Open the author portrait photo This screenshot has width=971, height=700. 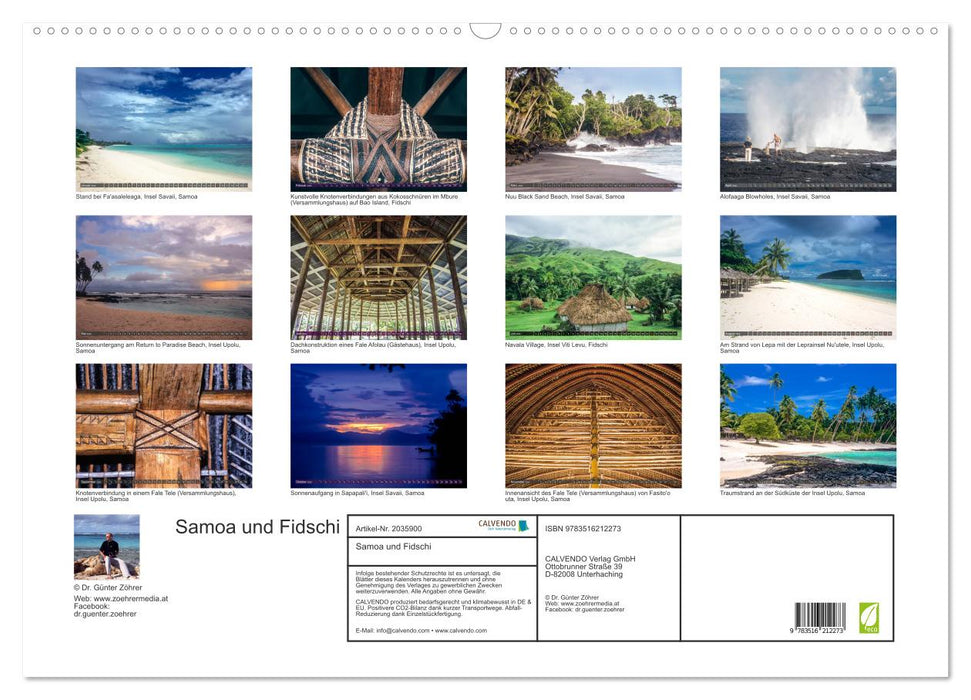coord(107,547)
